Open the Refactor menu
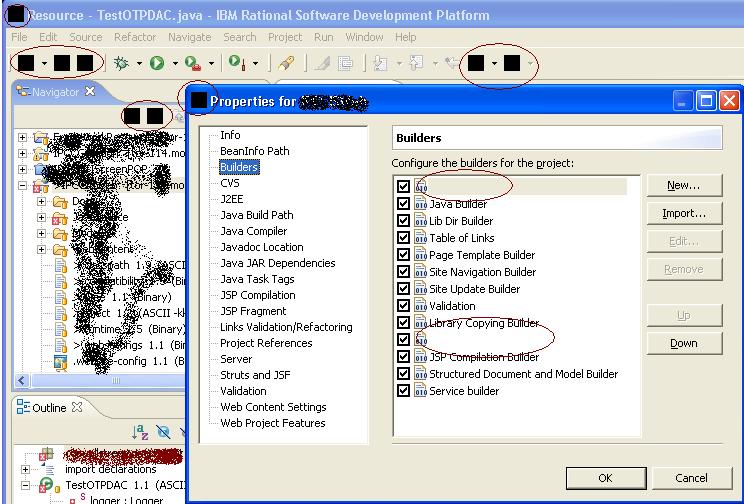 (134, 37)
